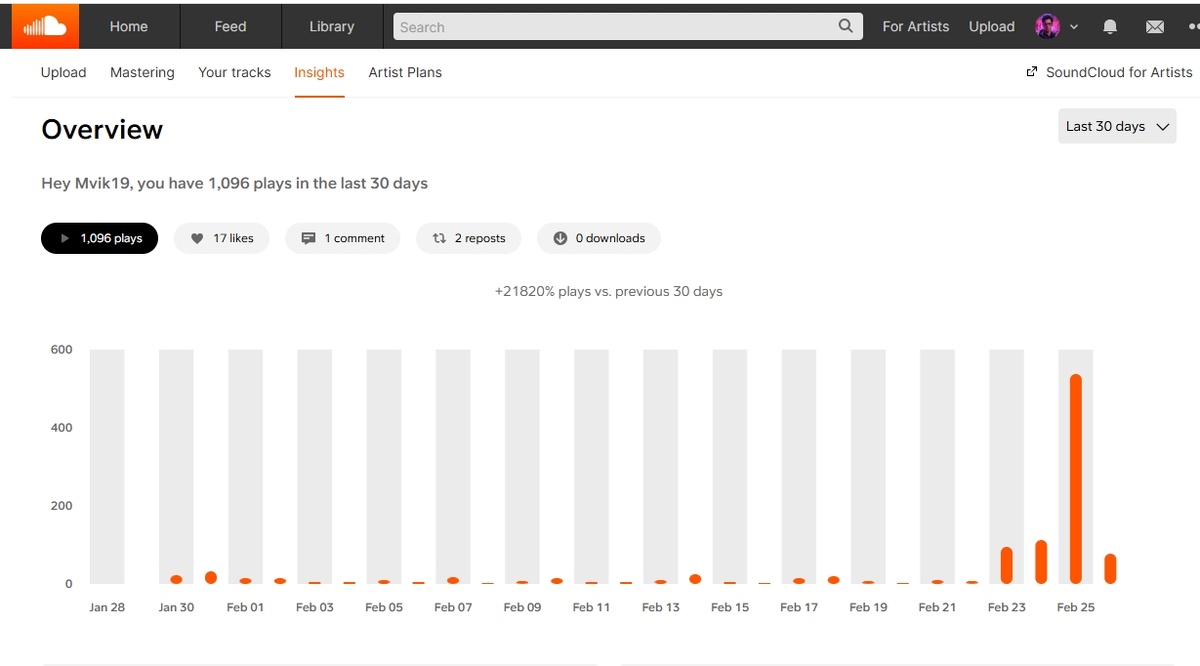Click the '+21820% plays vs. previous 30 days' text

click(608, 291)
